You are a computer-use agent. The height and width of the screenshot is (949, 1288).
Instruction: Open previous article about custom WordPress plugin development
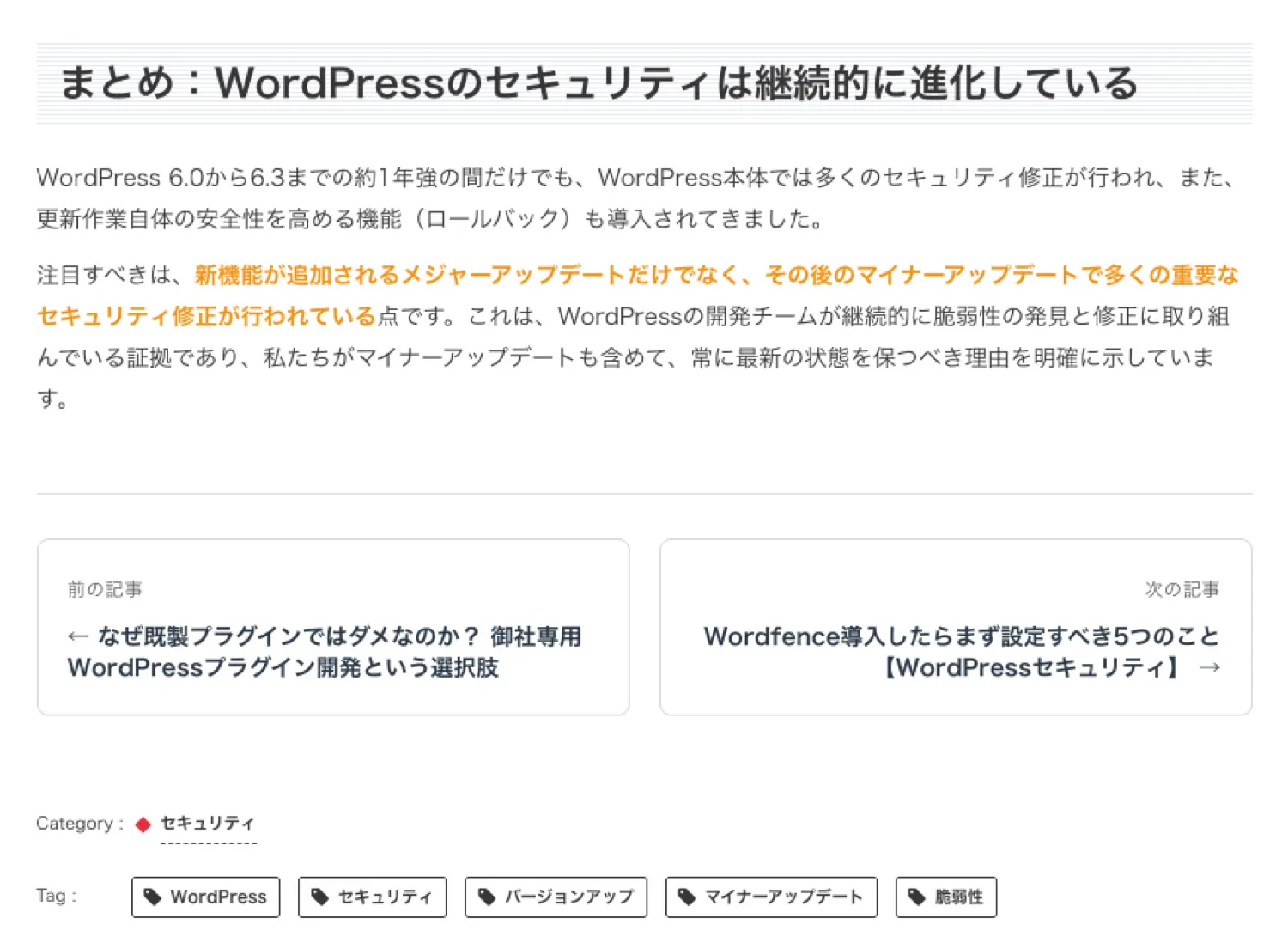pyautogui.click(x=333, y=627)
